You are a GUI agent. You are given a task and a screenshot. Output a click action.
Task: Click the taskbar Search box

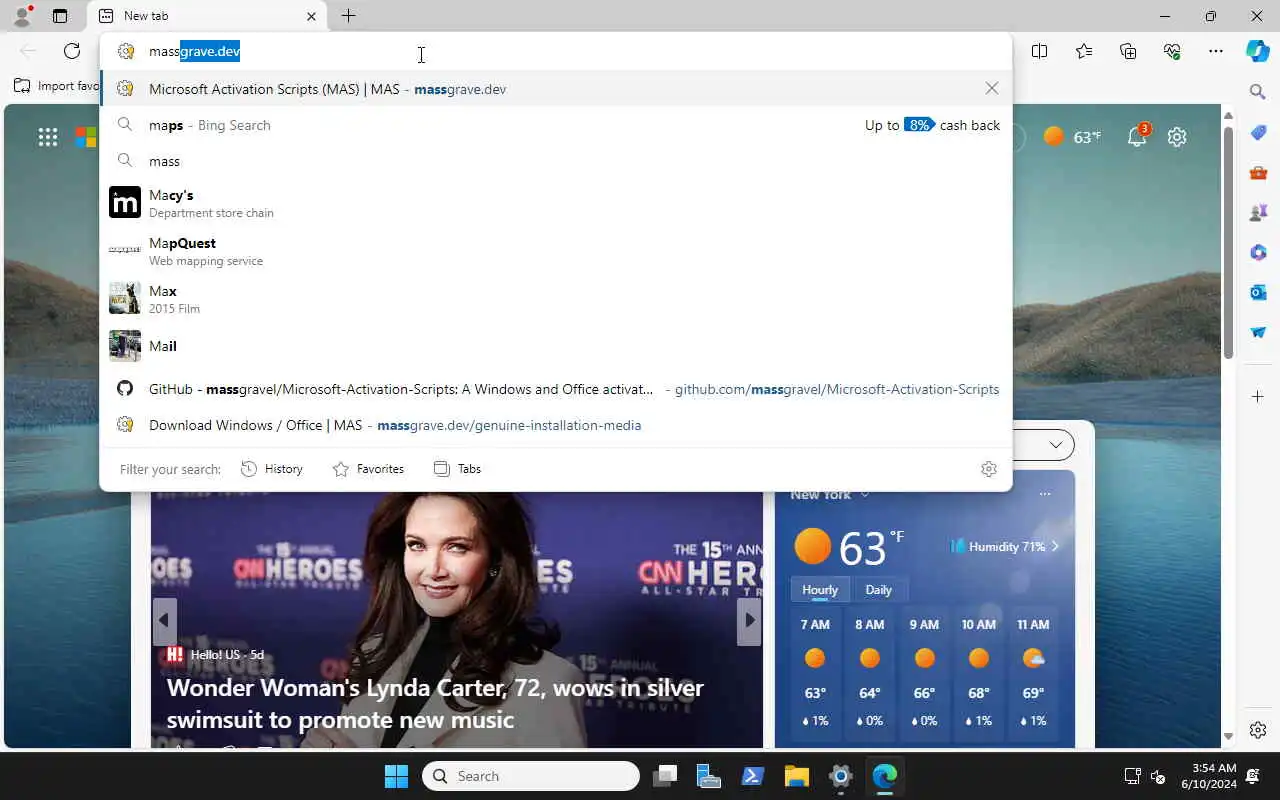click(x=531, y=776)
